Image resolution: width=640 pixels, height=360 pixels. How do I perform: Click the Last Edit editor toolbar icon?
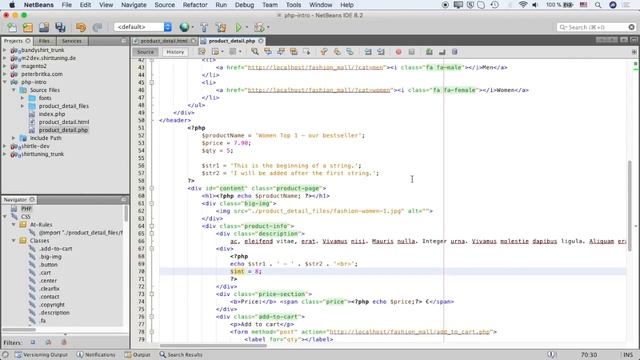tap(202, 52)
